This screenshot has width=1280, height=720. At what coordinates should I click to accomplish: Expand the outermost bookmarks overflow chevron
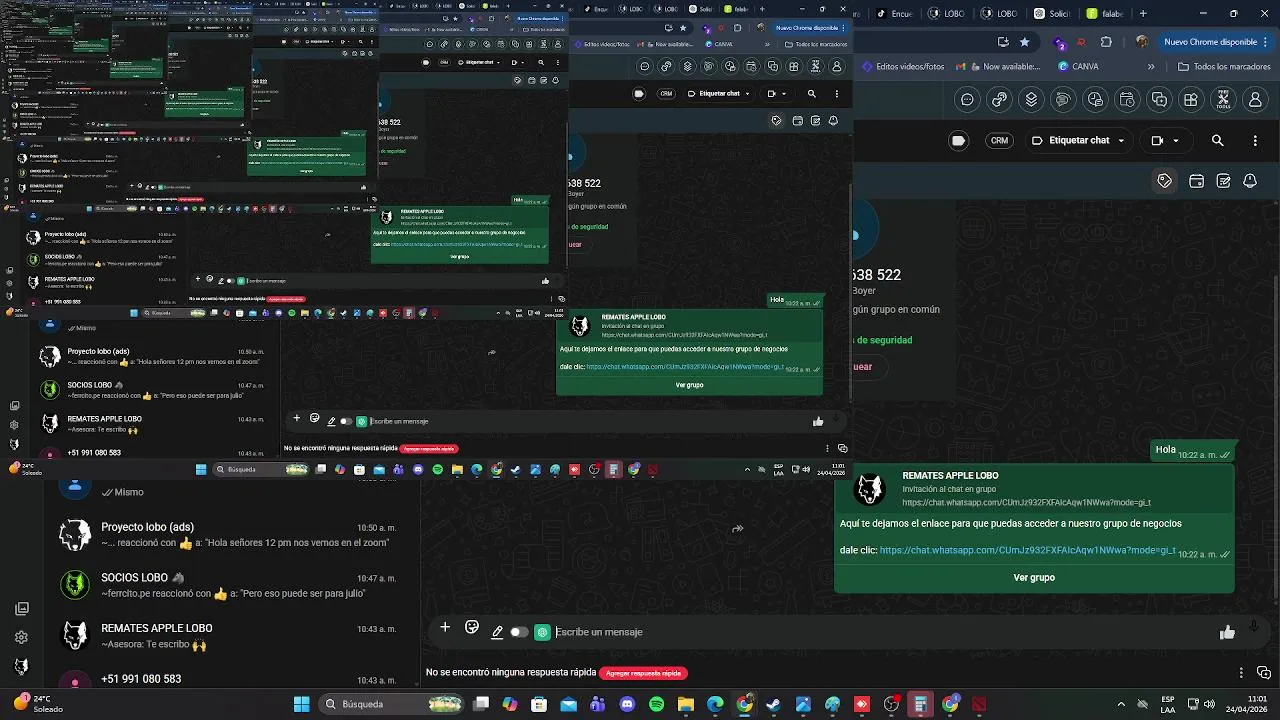coord(1151,67)
